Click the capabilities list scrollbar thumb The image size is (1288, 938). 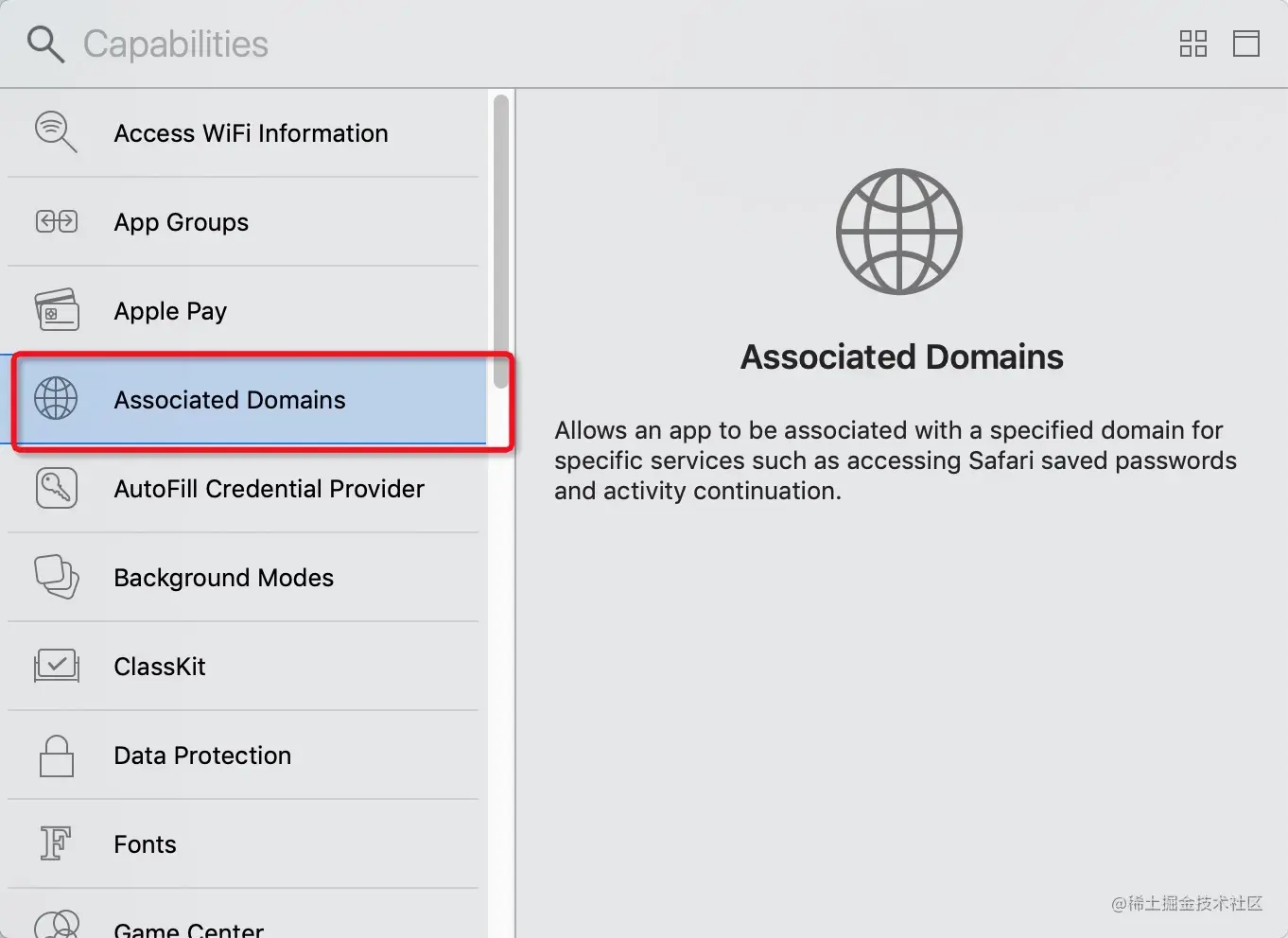(501, 241)
